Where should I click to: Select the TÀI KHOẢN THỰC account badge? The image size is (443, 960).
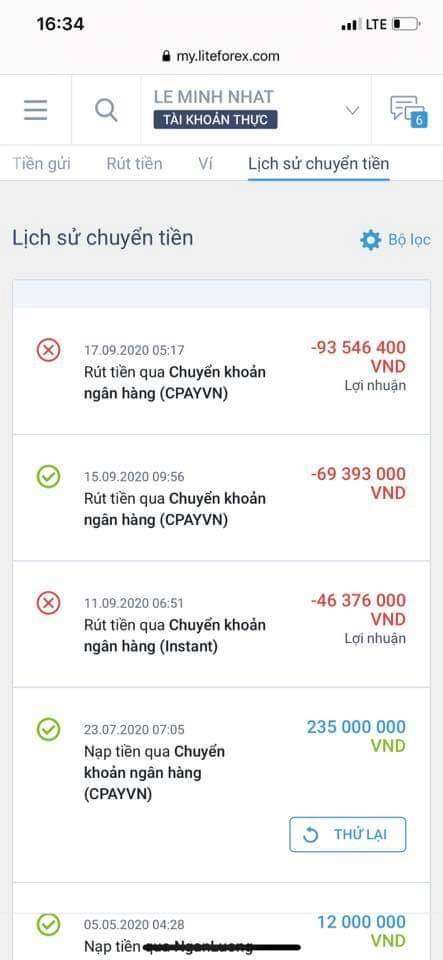[x=215, y=120]
